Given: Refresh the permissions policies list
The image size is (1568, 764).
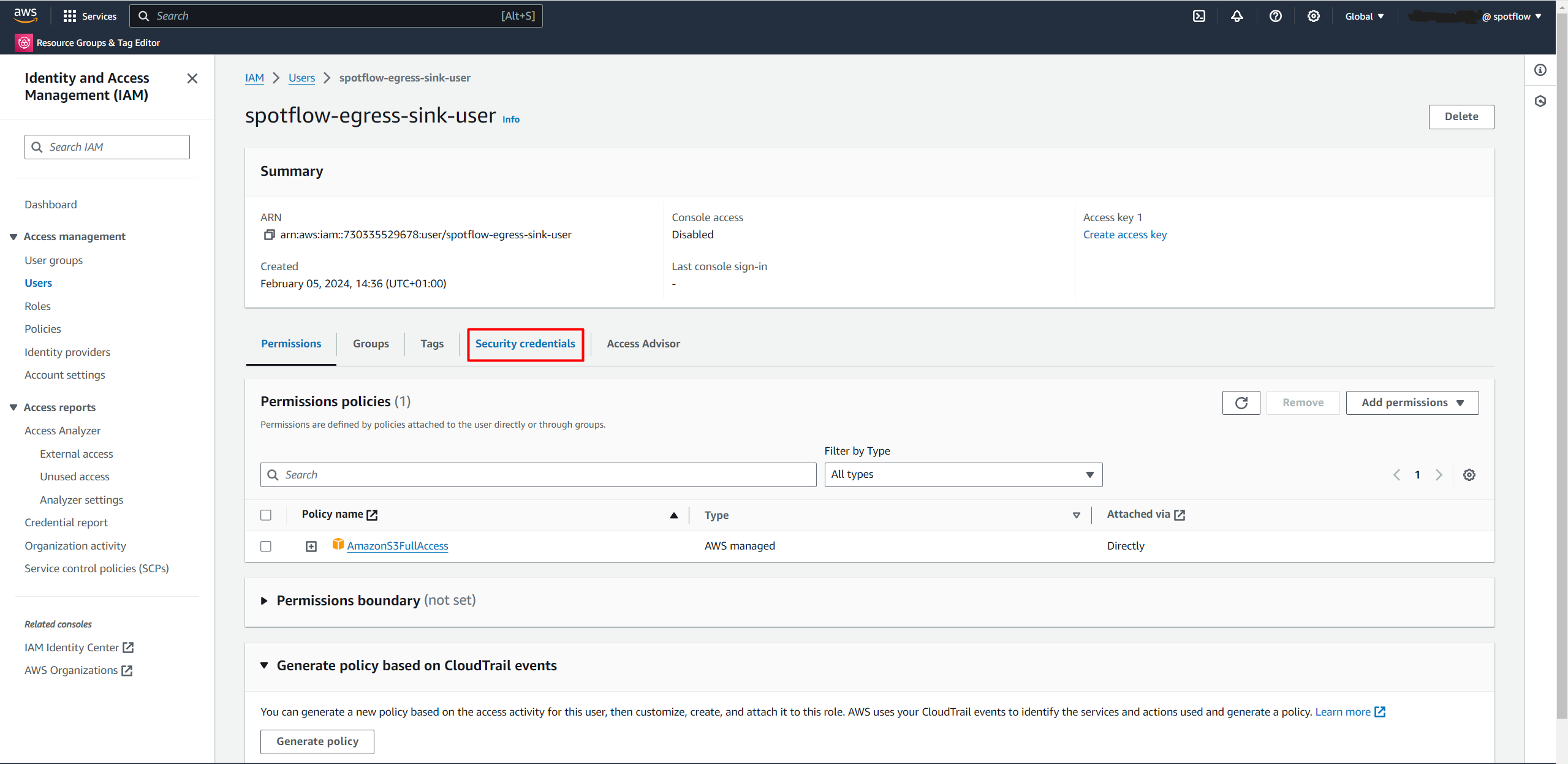Looking at the screenshot, I should [x=1241, y=403].
